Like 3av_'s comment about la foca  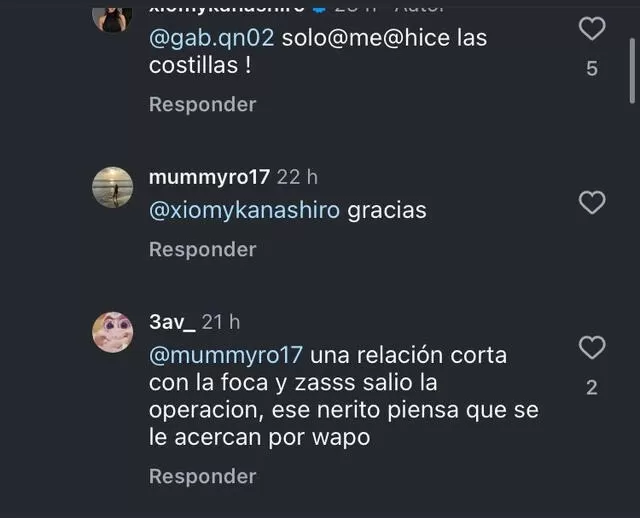(592, 347)
